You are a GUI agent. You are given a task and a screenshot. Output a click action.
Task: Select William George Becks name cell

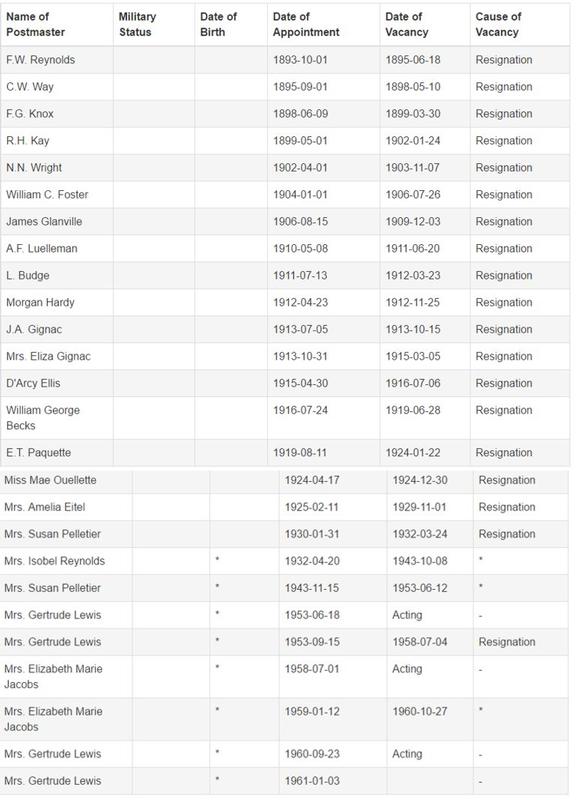[43, 418]
